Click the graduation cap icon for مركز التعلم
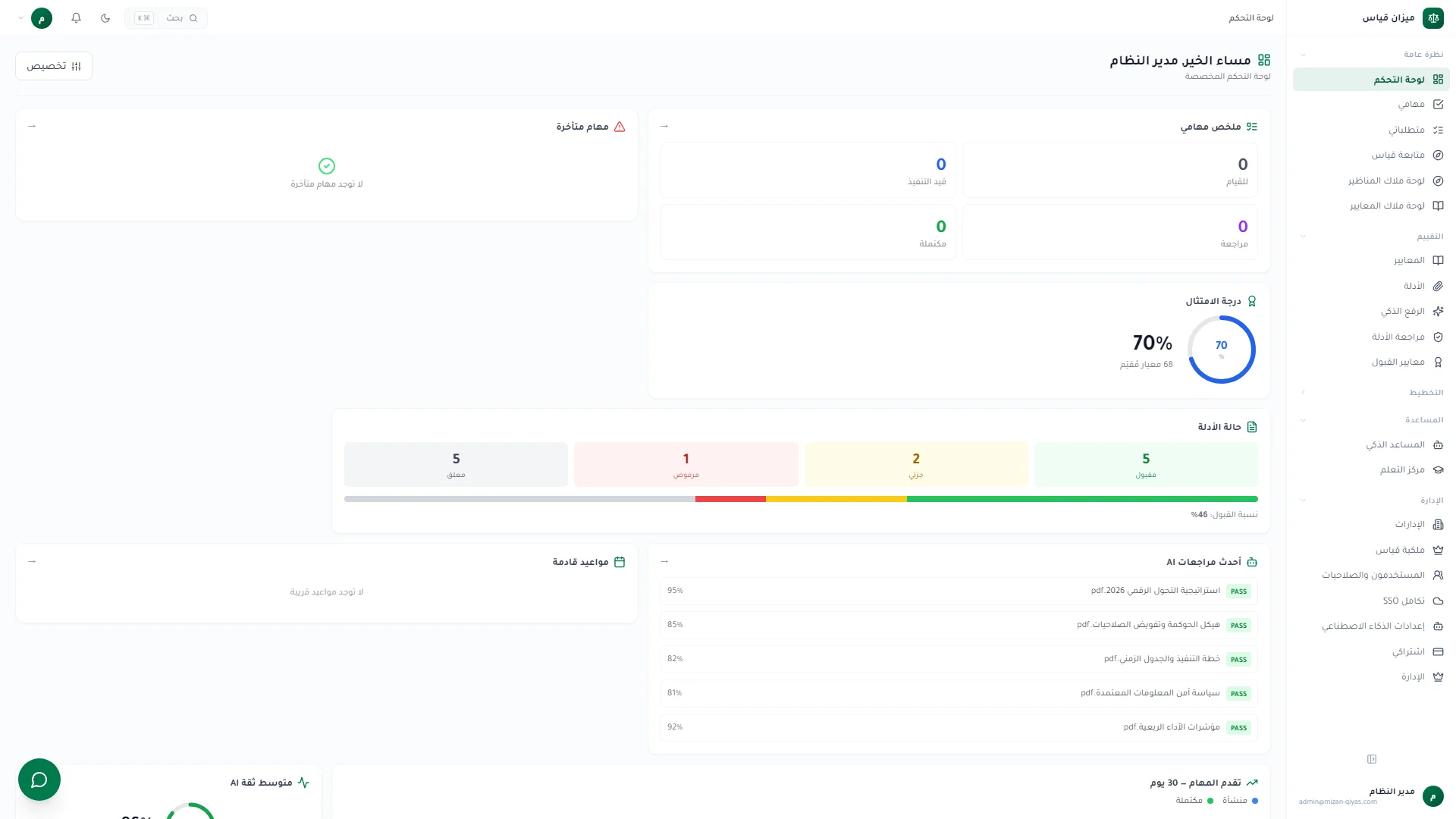Viewport: 1456px width, 819px height. (x=1438, y=469)
